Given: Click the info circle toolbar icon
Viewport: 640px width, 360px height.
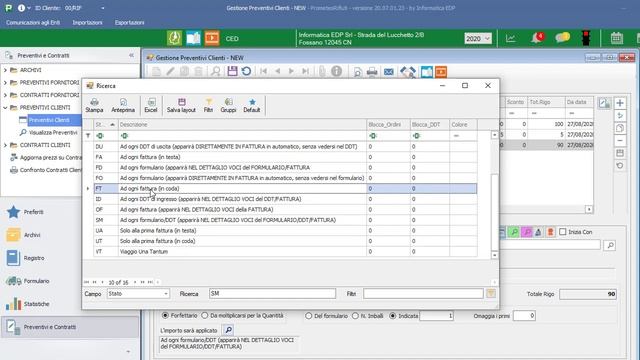Looking at the screenshot, I should coord(336,71).
